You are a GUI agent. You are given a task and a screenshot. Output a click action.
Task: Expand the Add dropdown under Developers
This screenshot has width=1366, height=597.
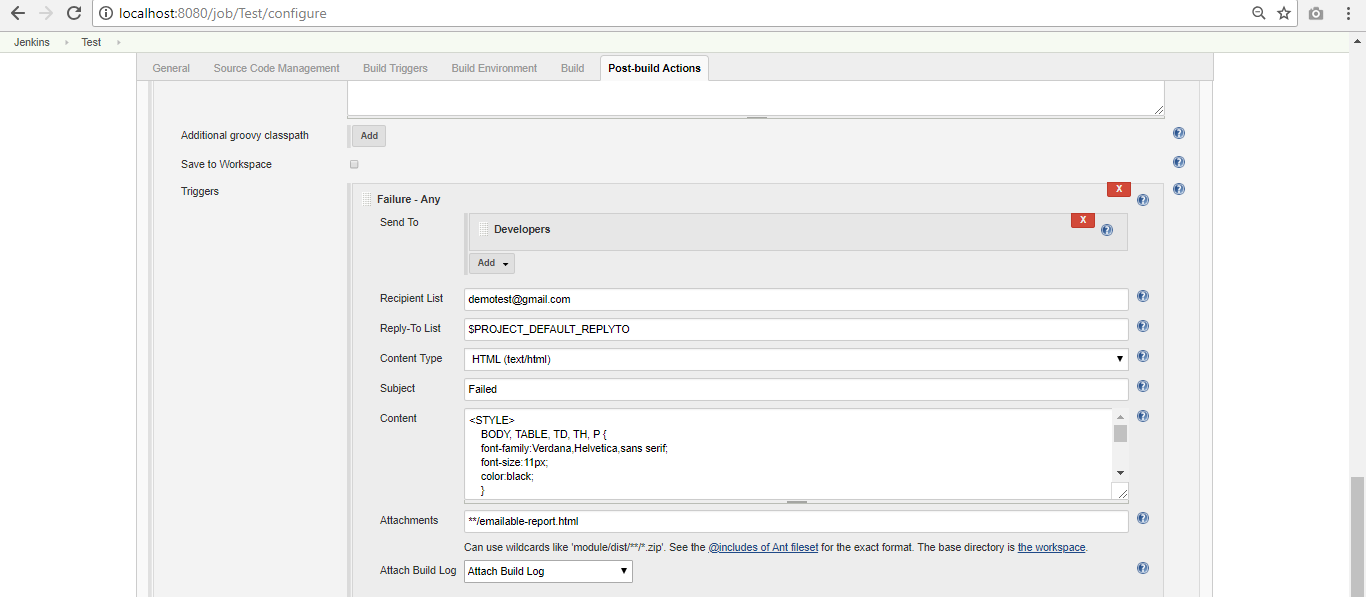(491, 262)
